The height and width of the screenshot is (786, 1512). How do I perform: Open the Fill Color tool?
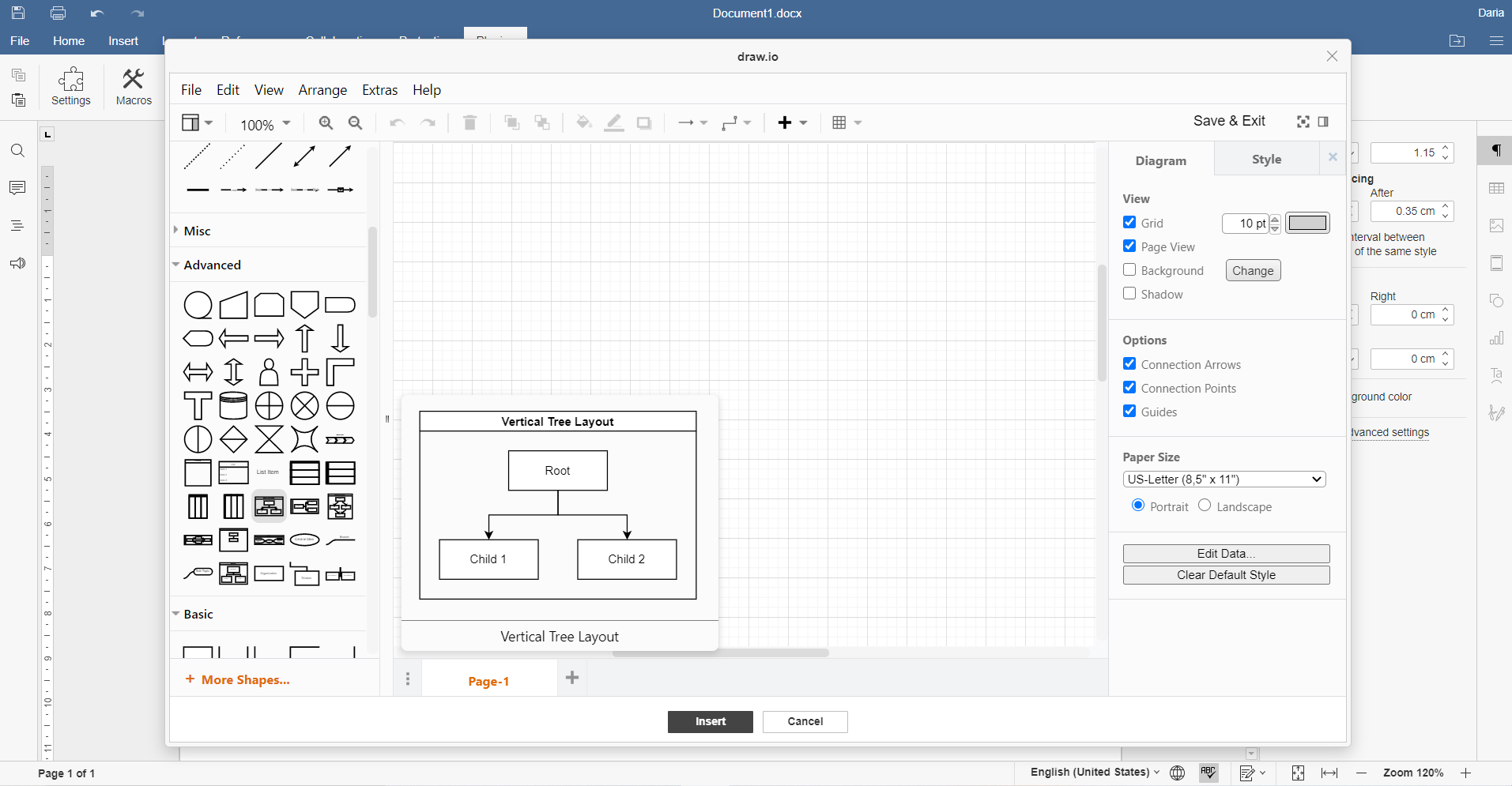[x=583, y=122]
